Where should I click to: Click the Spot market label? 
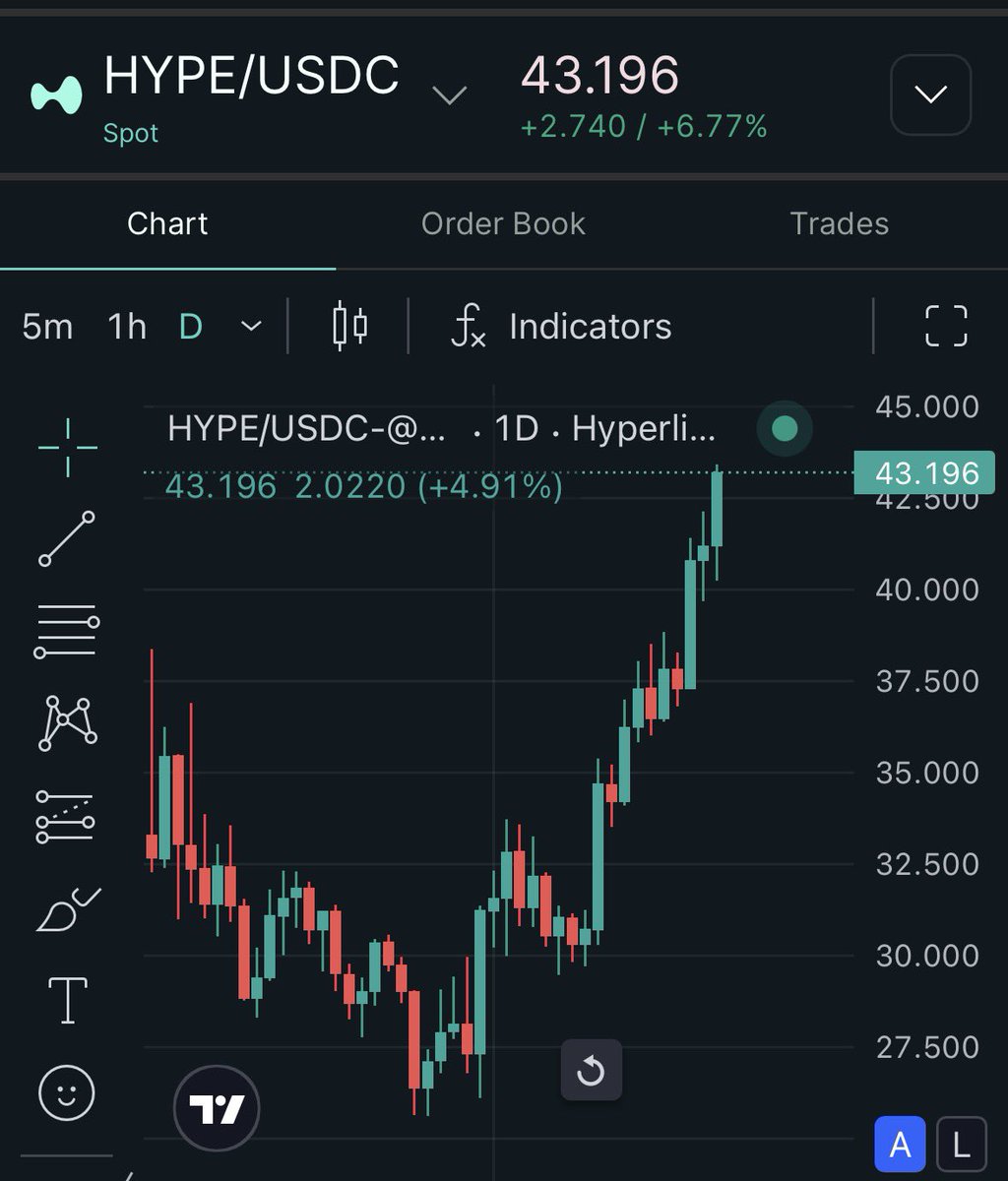click(x=131, y=133)
